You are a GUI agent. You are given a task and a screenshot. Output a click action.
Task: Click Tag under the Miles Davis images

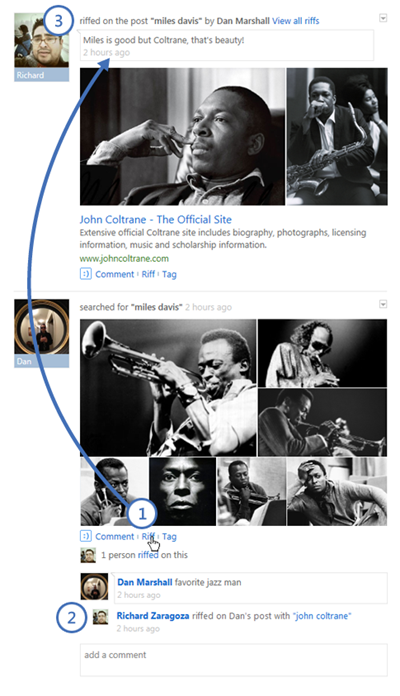click(x=169, y=536)
